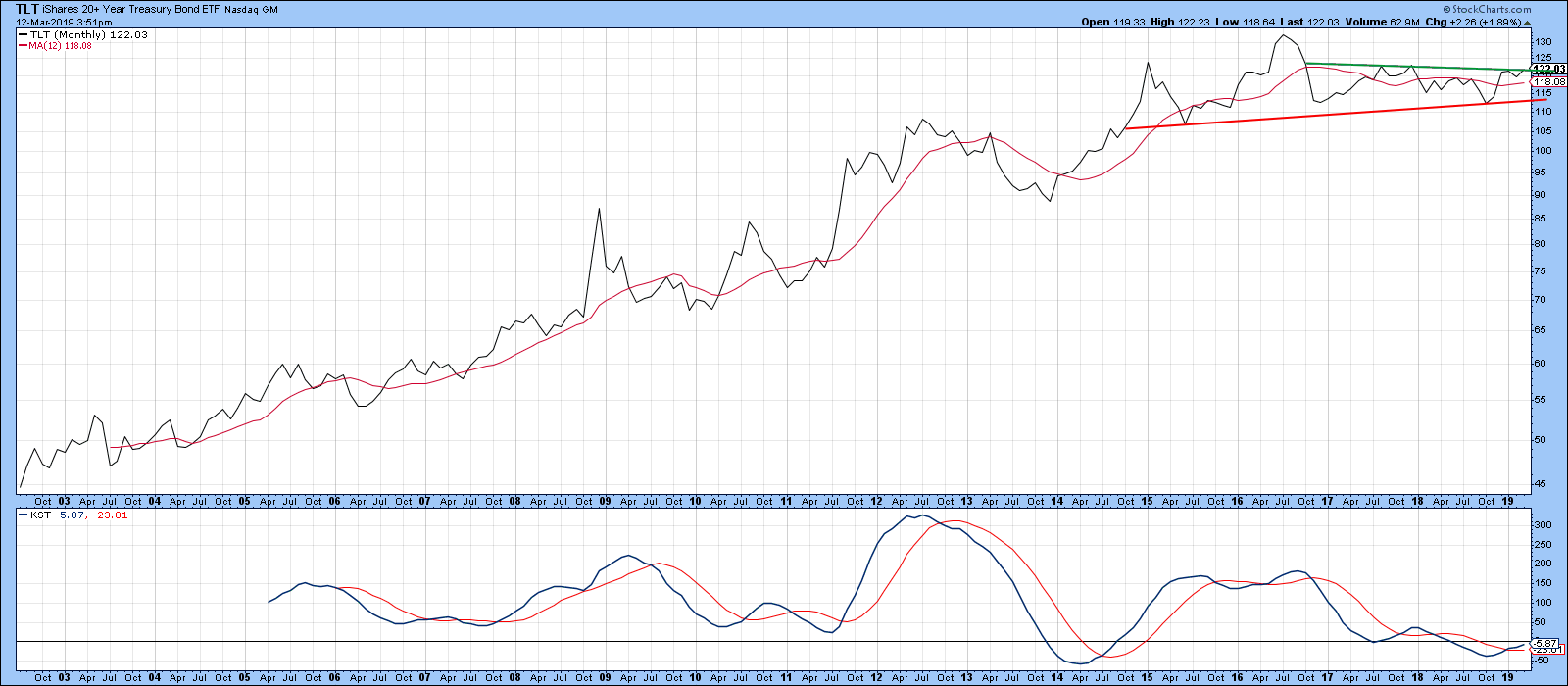Click the 130 label on the price axis
The width and height of the screenshot is (1568, 686).
pos(1543,42)
